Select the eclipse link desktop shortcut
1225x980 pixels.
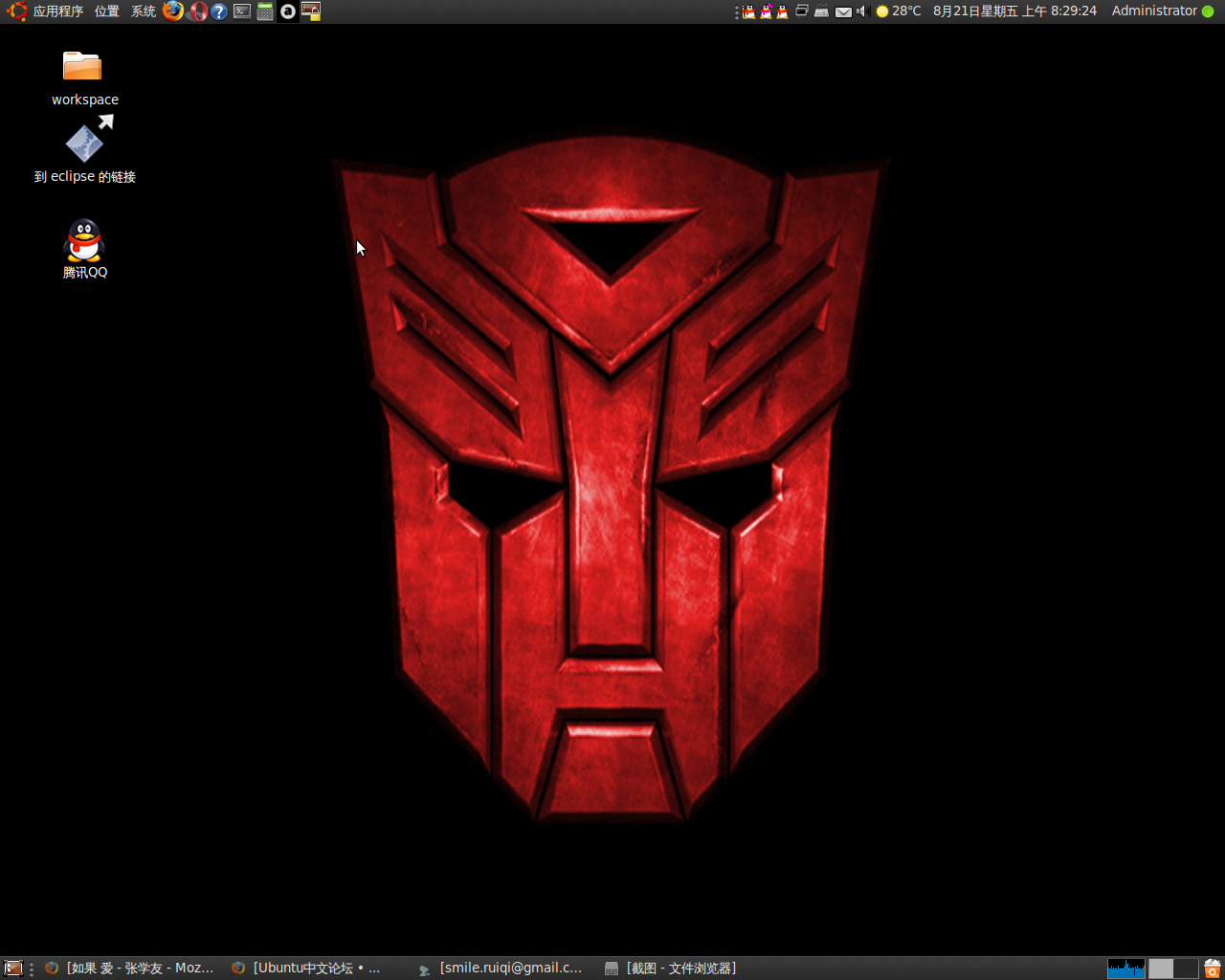(x=84, y=150)
